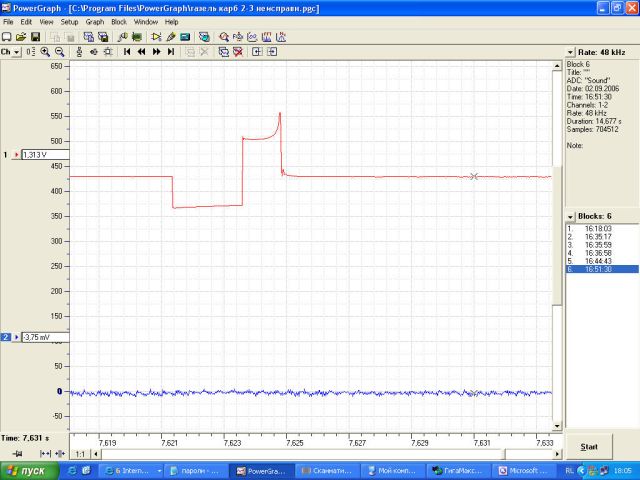Select block 1 recorded at 16:18:03
Image resolution: width=640 pixels, height=480 pixels.
click(602, 229)
